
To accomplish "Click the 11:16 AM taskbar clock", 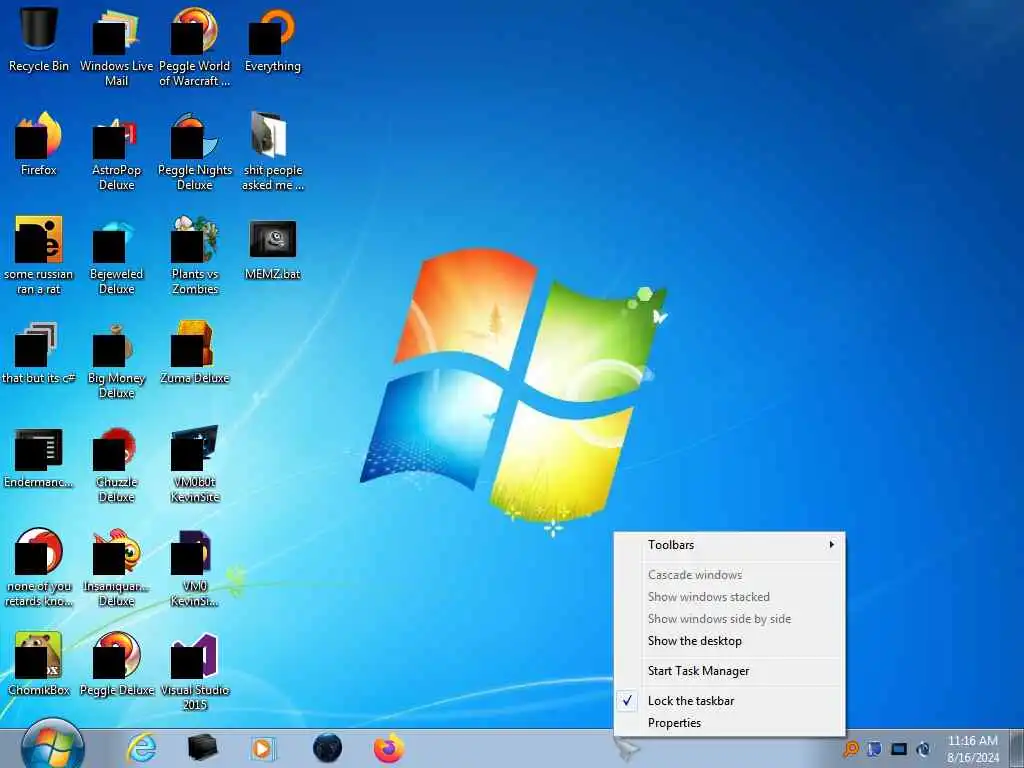I will (x=973, y=749).
